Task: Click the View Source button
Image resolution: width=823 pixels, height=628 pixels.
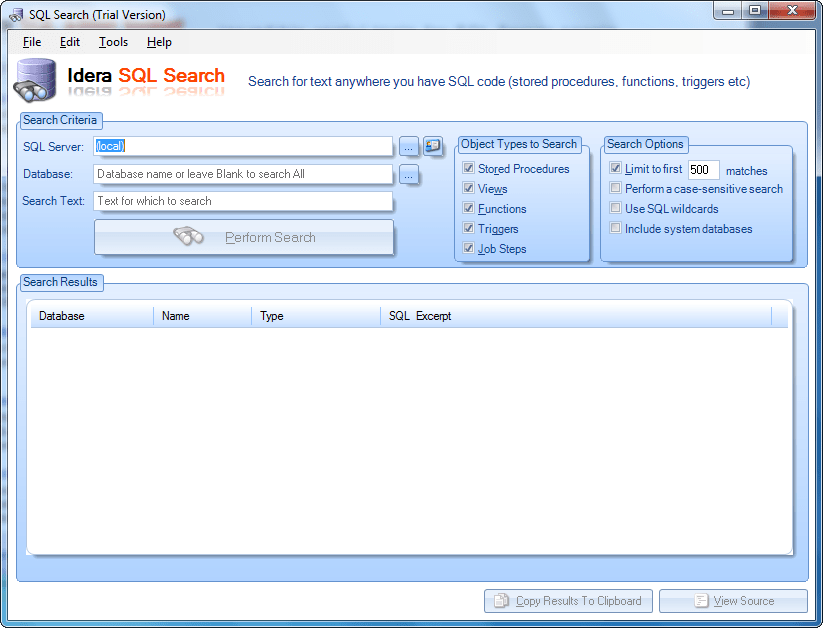Action: pyautogui.click(x=733, y=601)
